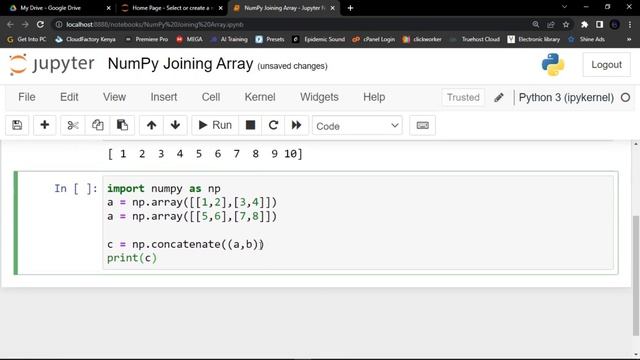This screenshot has width=640, height=360.
Task: Go back in browser history
Action: pyautogui.click(x=10, y=24)
